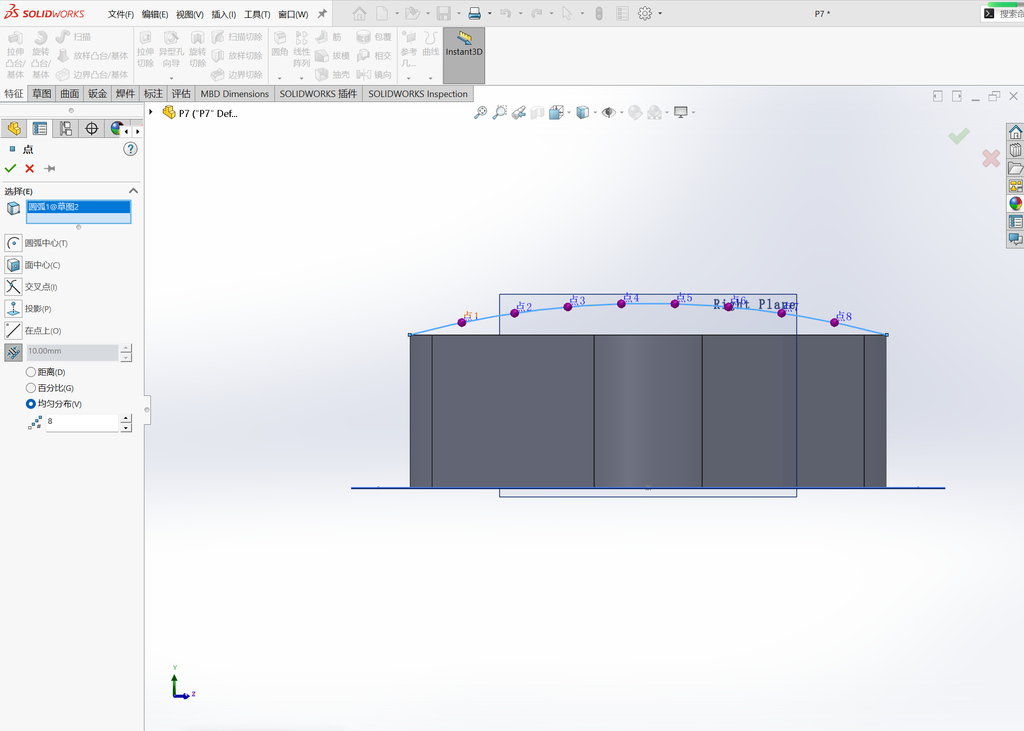The width and height of the screenshot is (1024, 731).
Task: Click the Zoom to Area view icon
Action: click(x=500, y=112)
